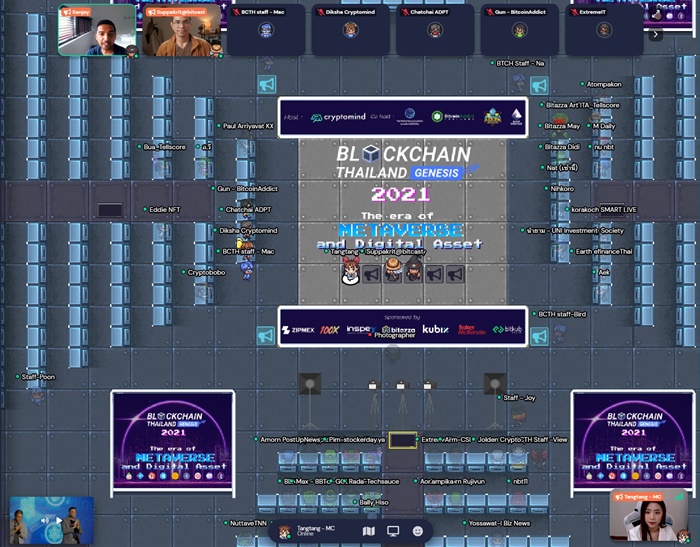
Task: Click the ExtremeIT tile avatar
Action: pyautogui.click(x=604, y=30)
